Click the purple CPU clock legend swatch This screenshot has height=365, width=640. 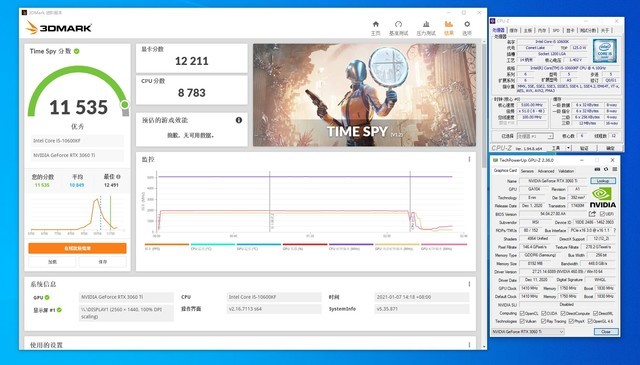pyautogui.click(x=351, y=245)
